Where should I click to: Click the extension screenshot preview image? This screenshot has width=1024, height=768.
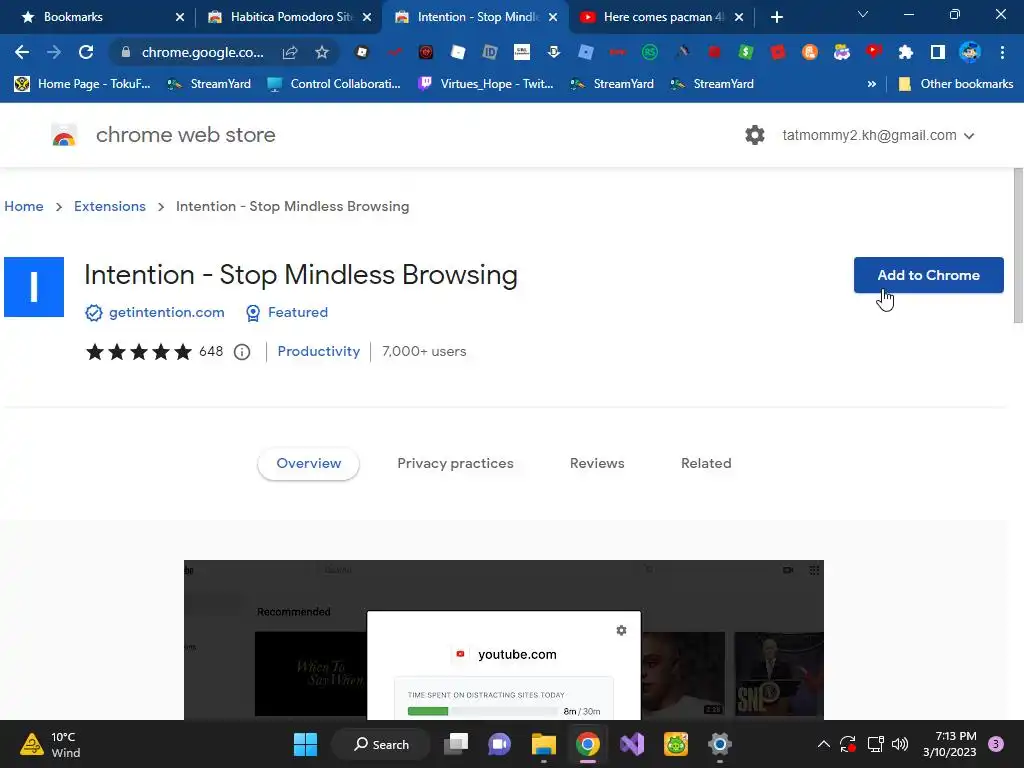pos(504,640)
